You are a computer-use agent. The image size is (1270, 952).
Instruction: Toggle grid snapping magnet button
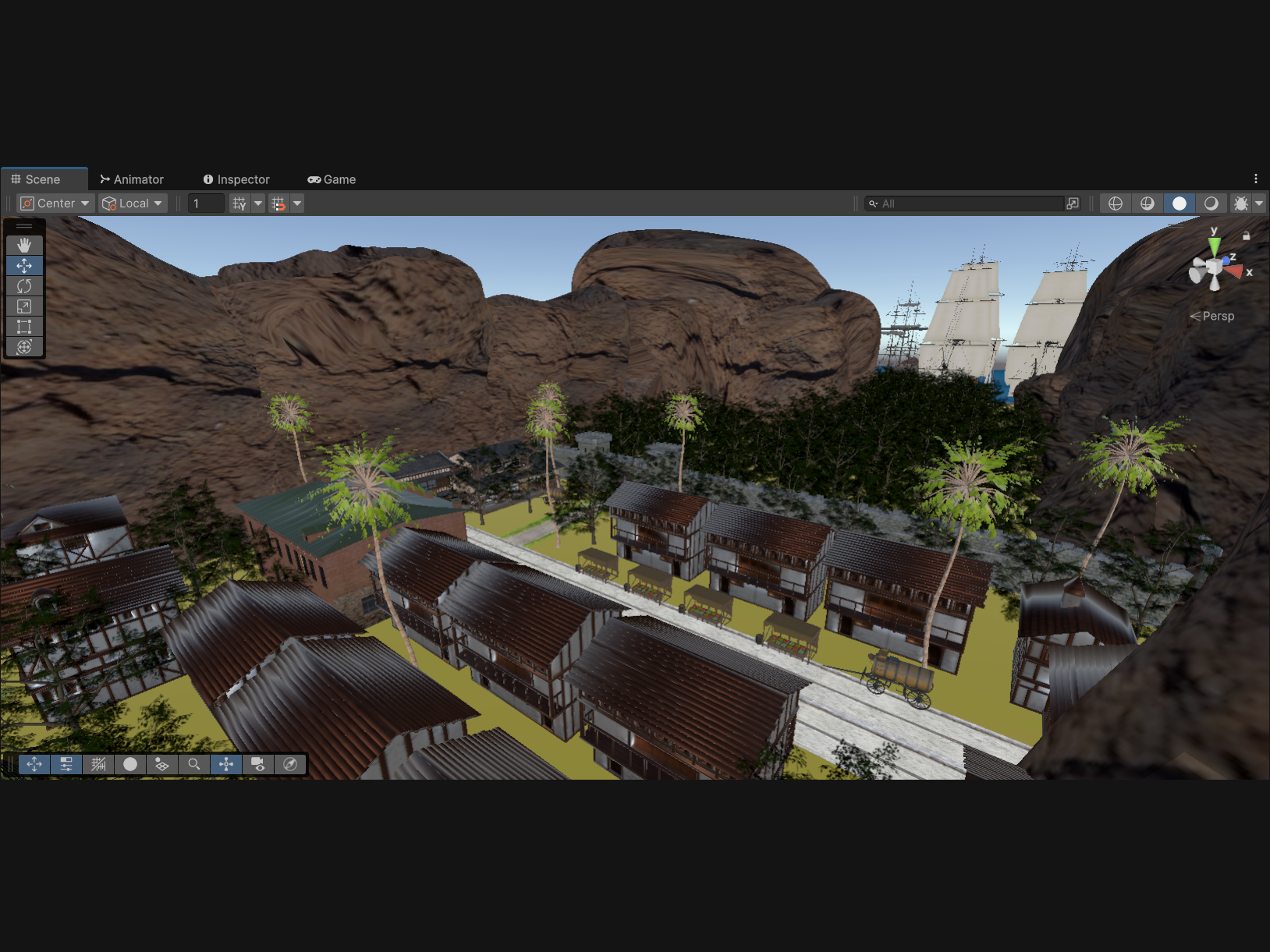point(278,203)
